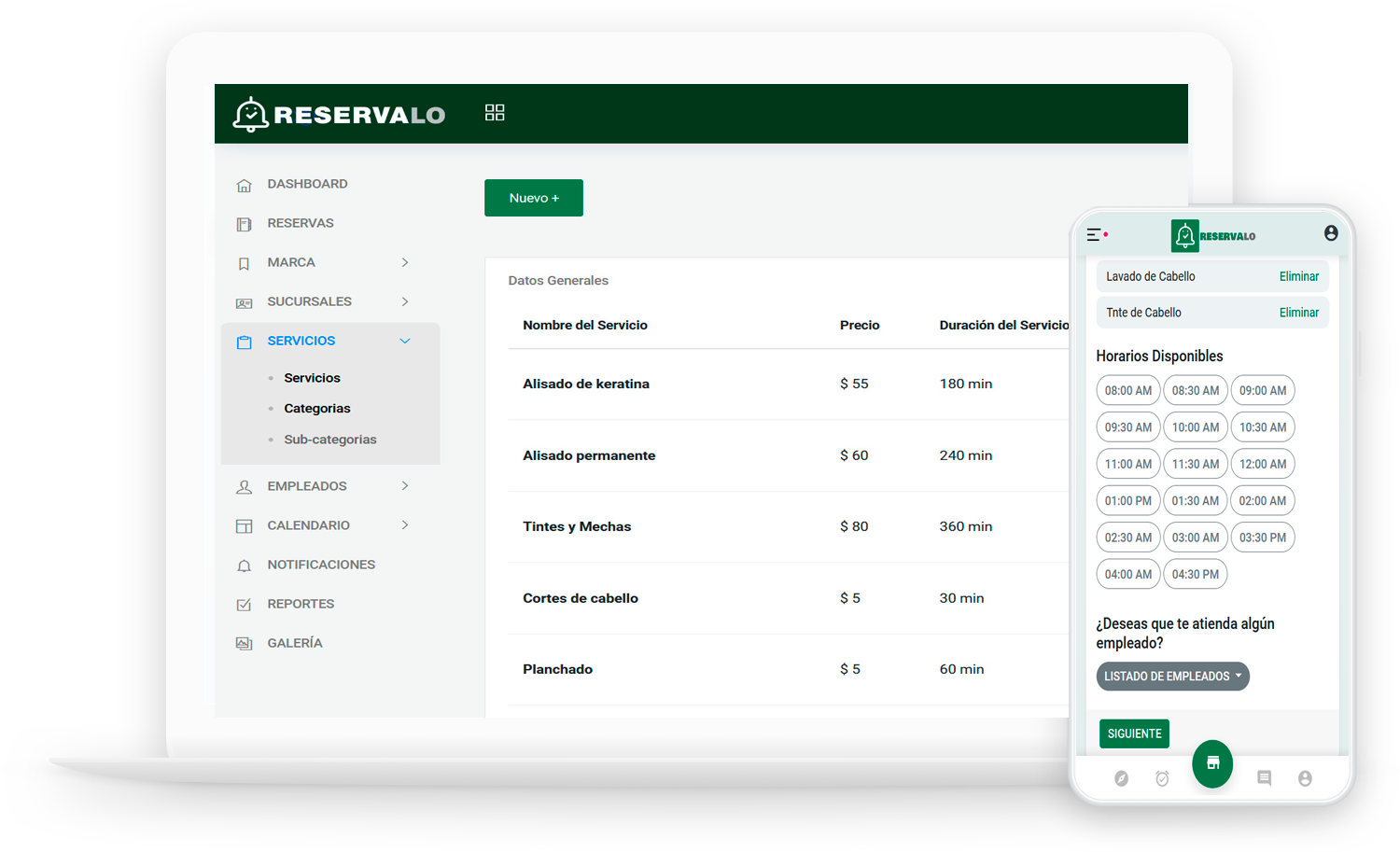Tap the compass explore icon in mobile nav
Screen dimensions: 1400x852
[1121, 778]
